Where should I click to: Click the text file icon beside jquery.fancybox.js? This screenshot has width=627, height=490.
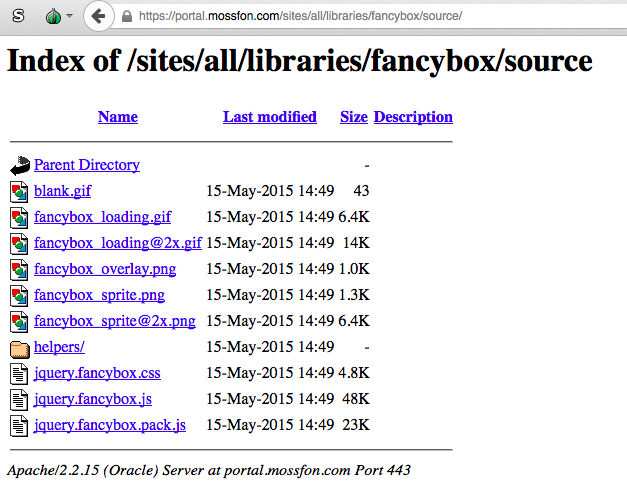[x=19, y=400]
